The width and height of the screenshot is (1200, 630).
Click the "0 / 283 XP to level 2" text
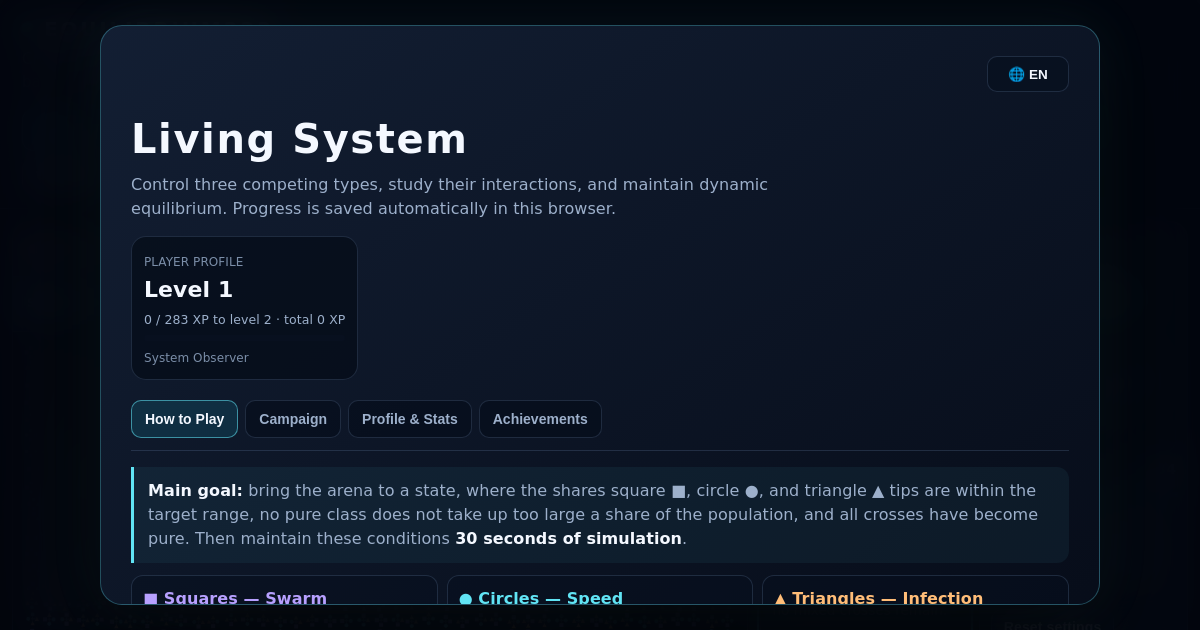pos(208,320)
